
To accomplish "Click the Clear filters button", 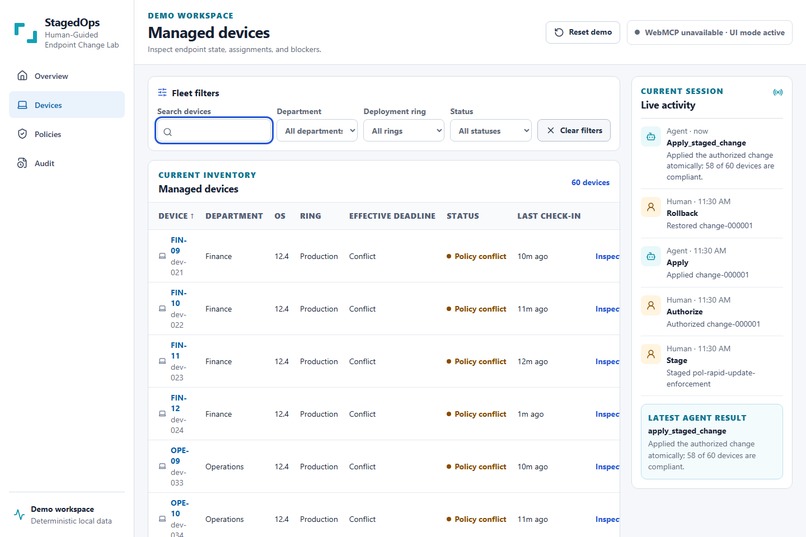I will (x=574, y=131).
